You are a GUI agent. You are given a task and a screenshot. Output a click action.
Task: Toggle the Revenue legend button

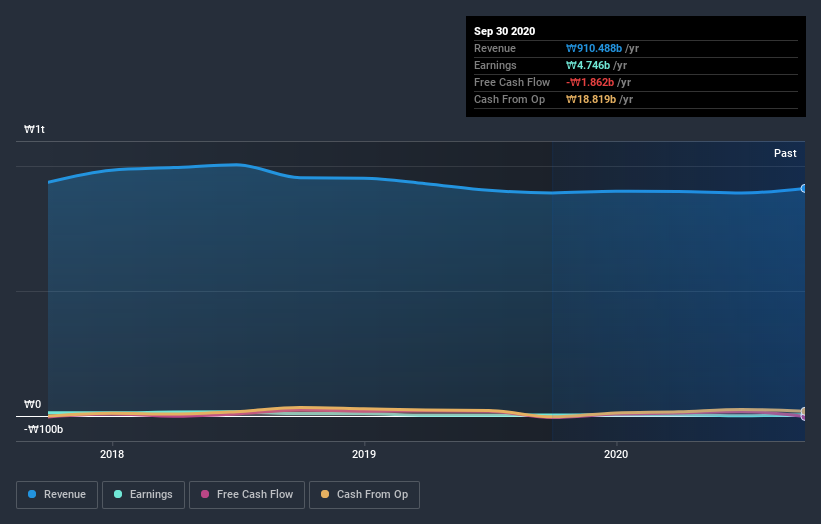pos(57,495)
